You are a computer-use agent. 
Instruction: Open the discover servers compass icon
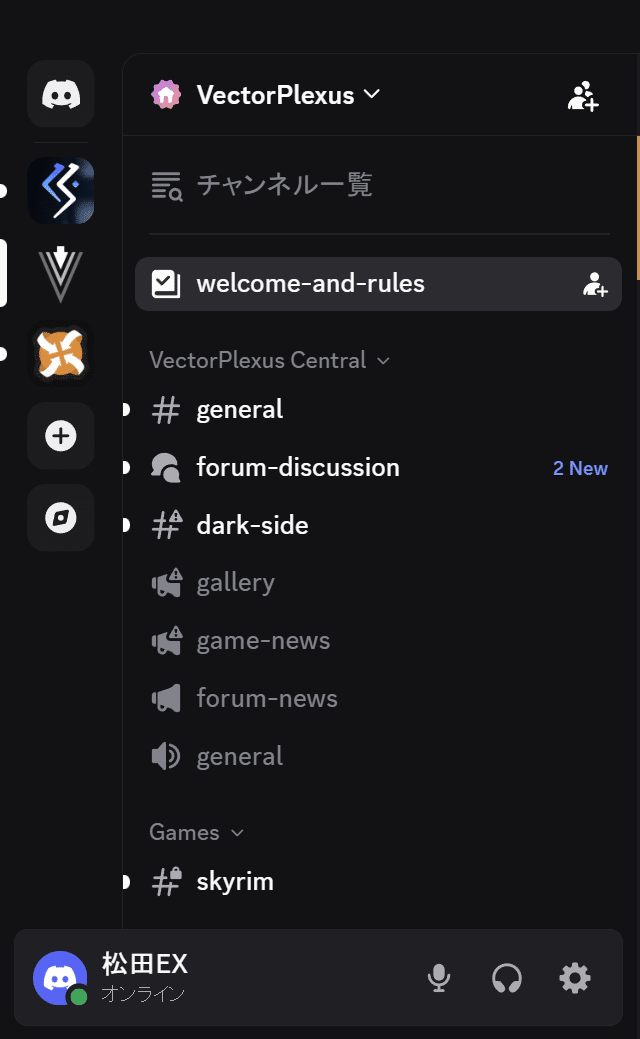coord(61,518)
